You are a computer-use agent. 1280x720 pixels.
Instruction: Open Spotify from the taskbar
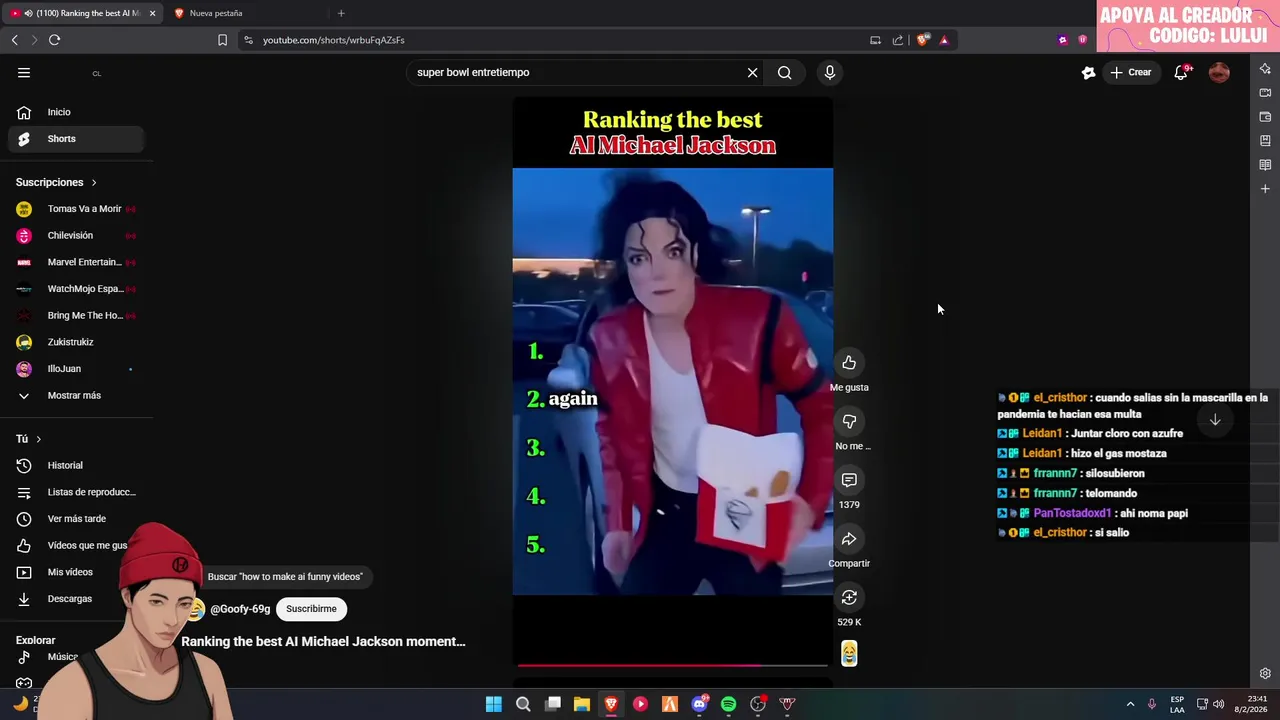[x=729, y=704]
